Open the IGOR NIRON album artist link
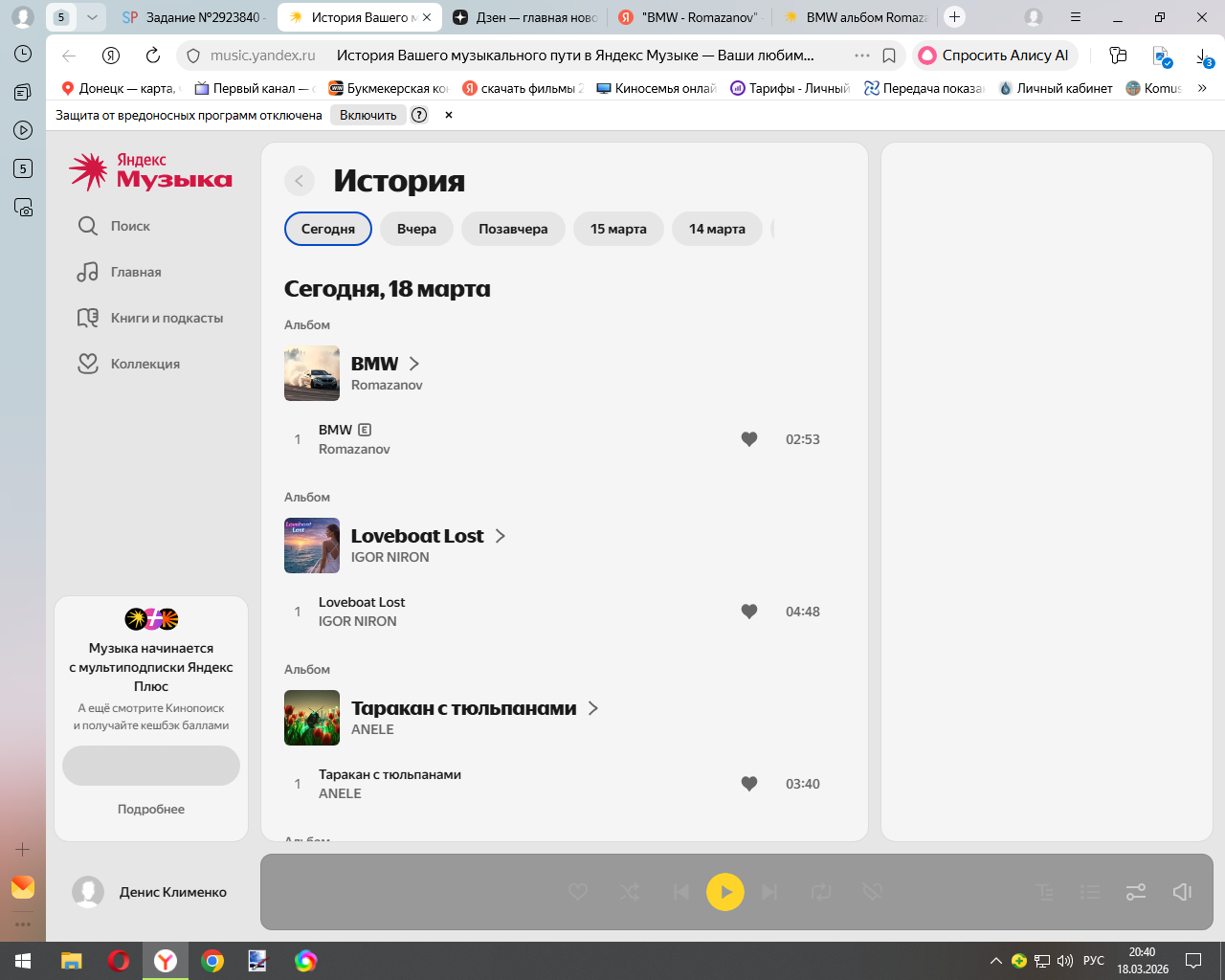 pos(390,557)
